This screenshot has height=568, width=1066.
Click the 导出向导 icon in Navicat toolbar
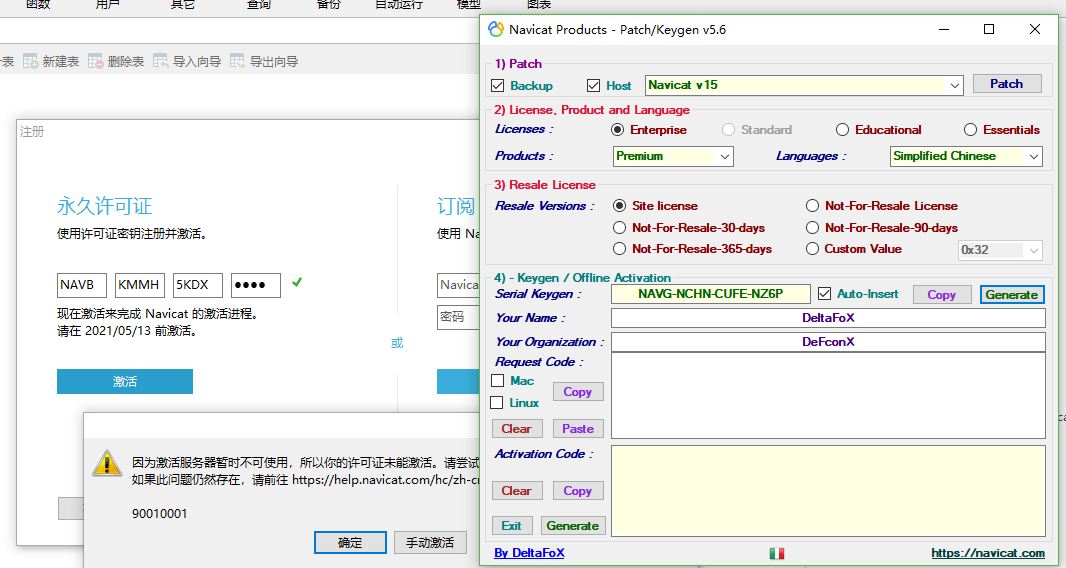click(237, 61)
